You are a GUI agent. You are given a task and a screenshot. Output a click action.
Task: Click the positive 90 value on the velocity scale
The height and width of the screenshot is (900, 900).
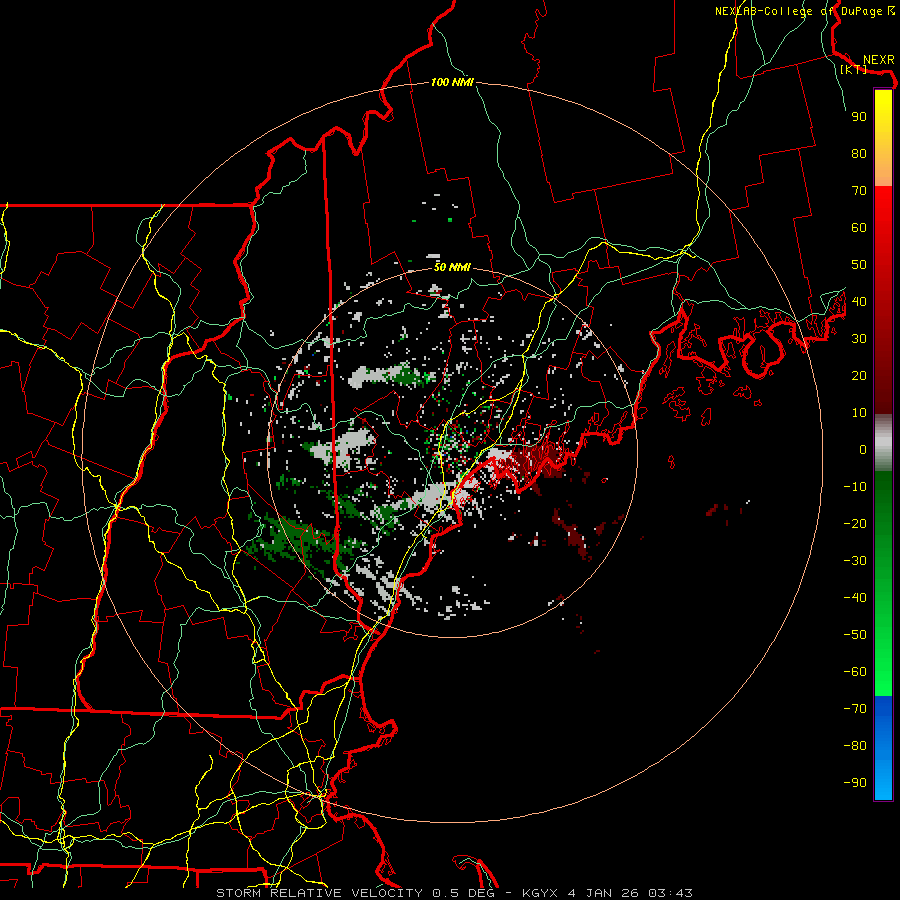859,117
